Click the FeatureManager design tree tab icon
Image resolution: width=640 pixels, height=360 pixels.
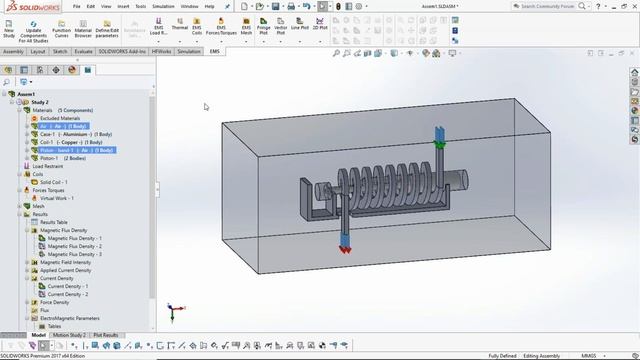click(x=8, y=70)
